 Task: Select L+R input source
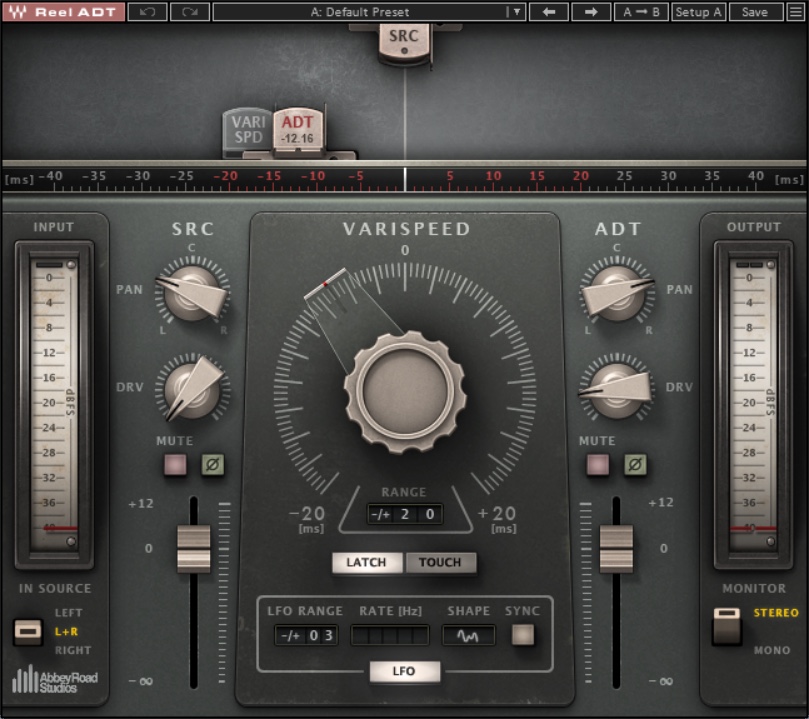pyautogui.click(x=66, y=632)
